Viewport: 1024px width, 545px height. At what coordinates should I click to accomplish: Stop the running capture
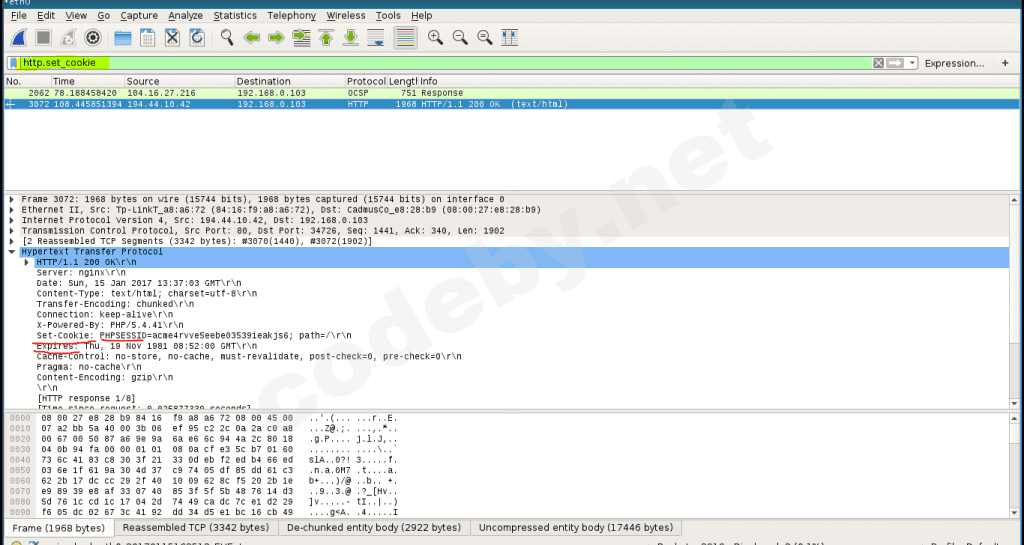pyautogui.click(x=43, y=38)
